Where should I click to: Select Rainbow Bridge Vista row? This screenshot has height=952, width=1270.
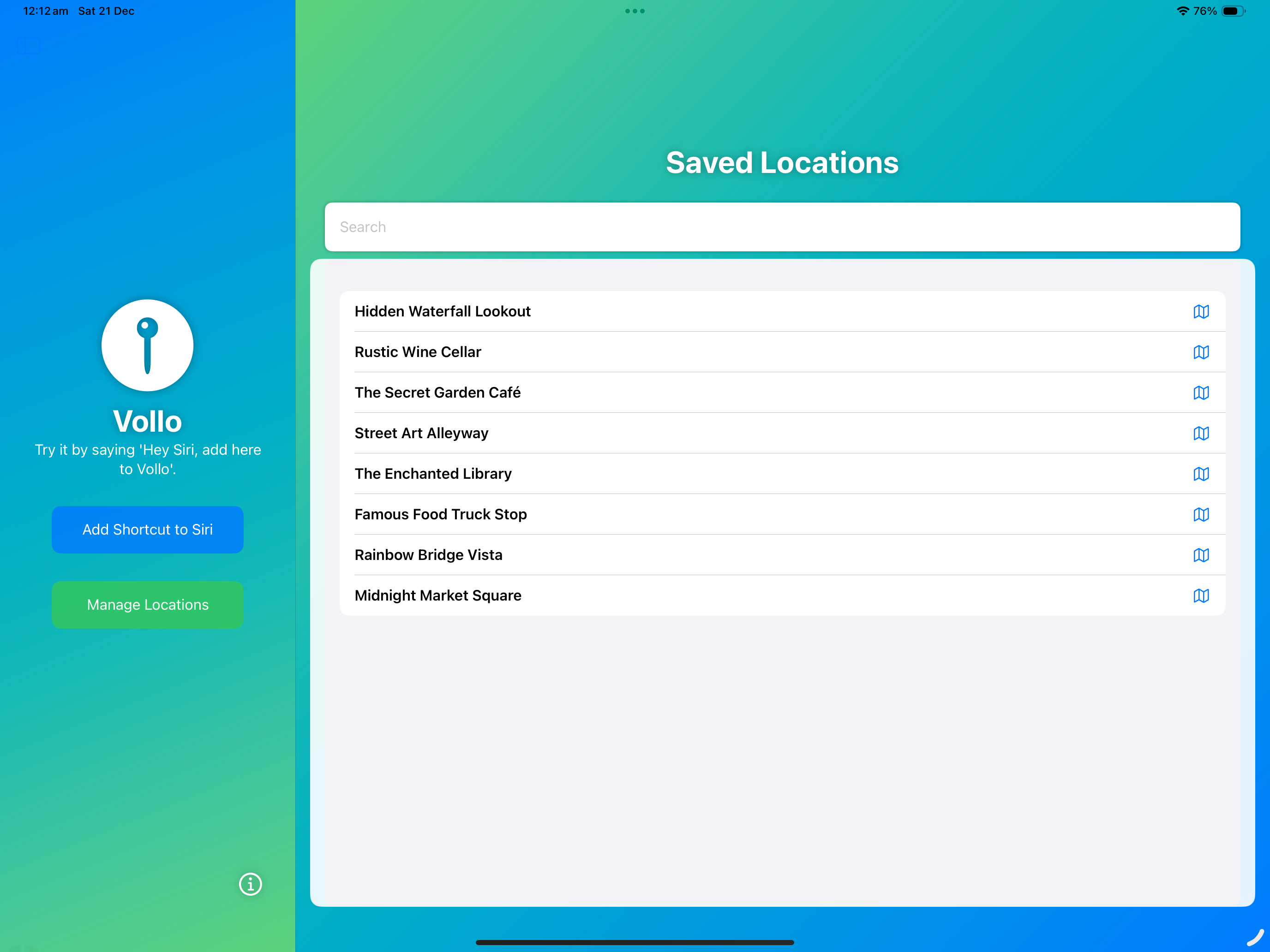click(x=782, y=555)
